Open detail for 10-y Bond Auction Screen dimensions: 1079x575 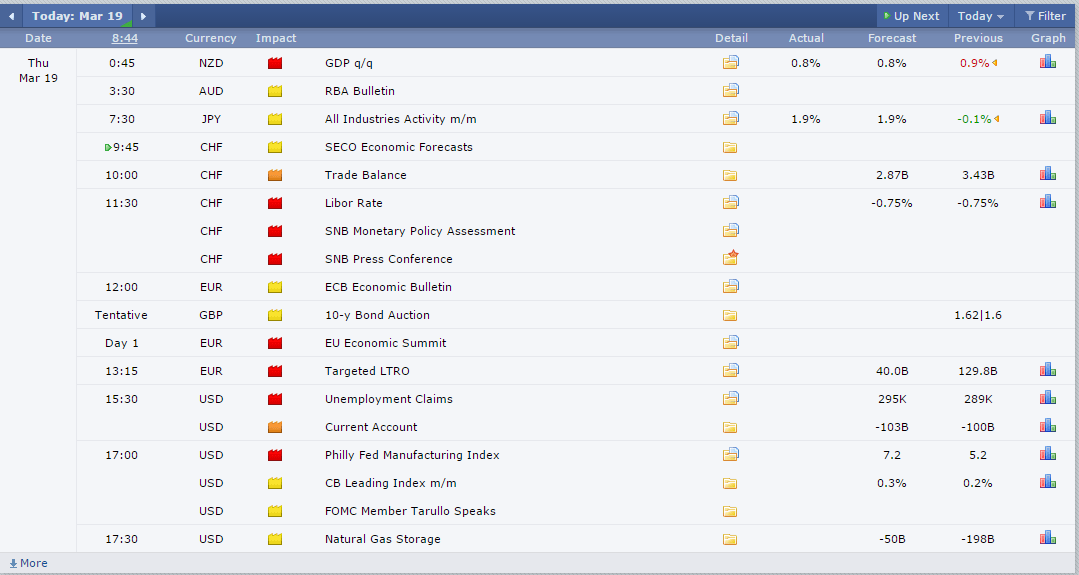(x=730, y=316)
